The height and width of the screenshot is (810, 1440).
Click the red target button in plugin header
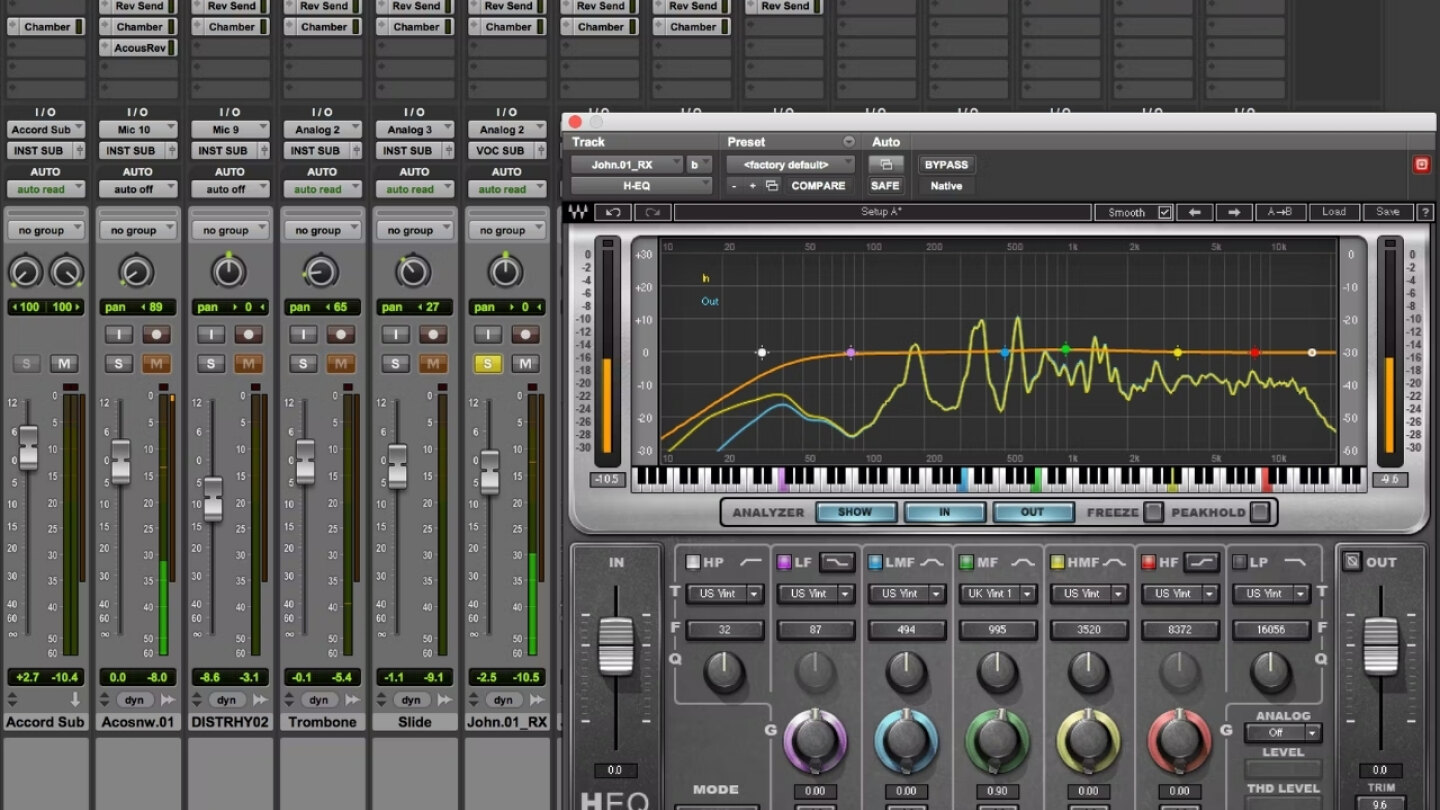click(x=1421, y=165)
